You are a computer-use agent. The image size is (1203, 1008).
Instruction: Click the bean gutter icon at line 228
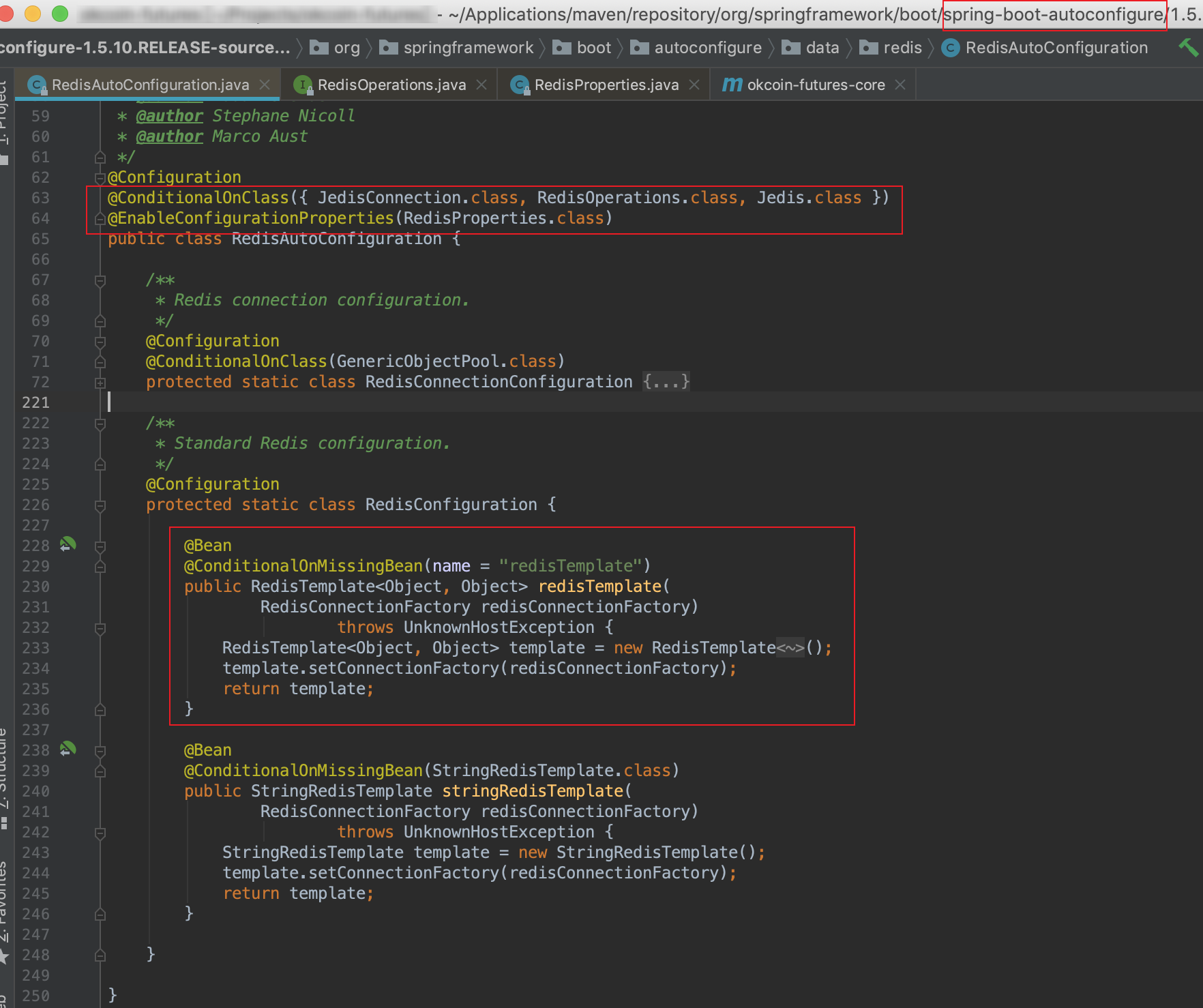coord(68,544)
